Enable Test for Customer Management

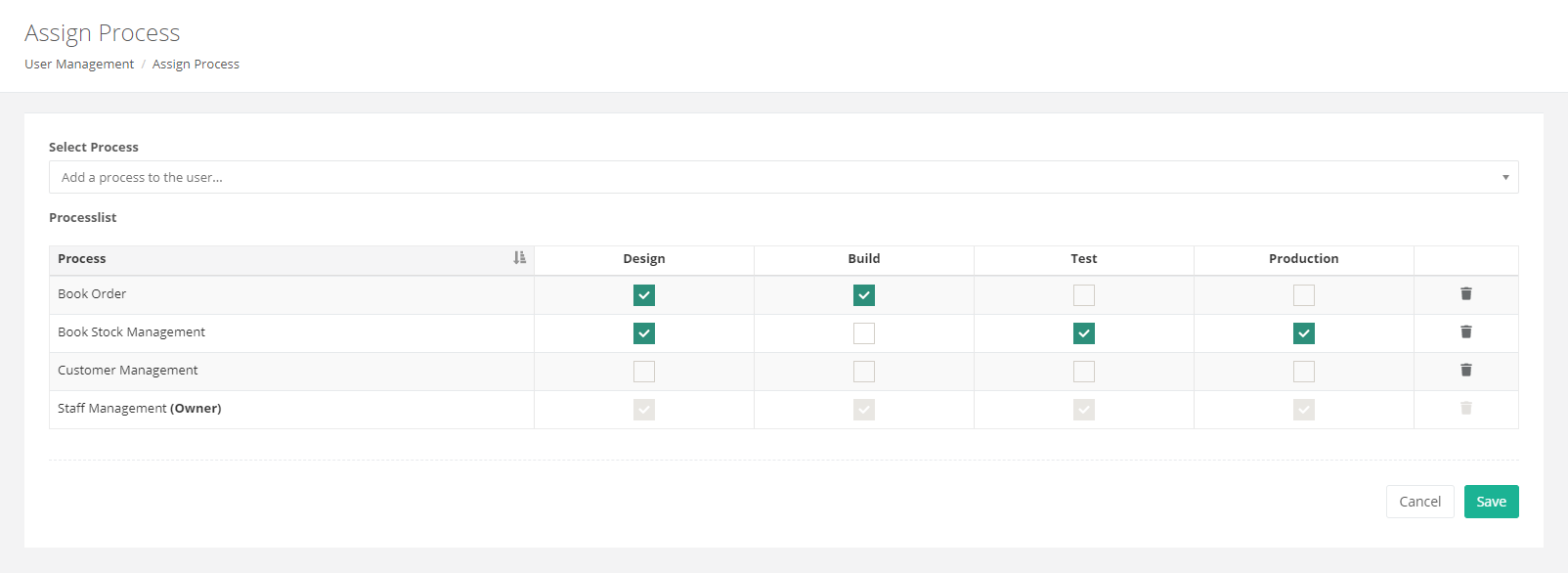click(1084, 372)
